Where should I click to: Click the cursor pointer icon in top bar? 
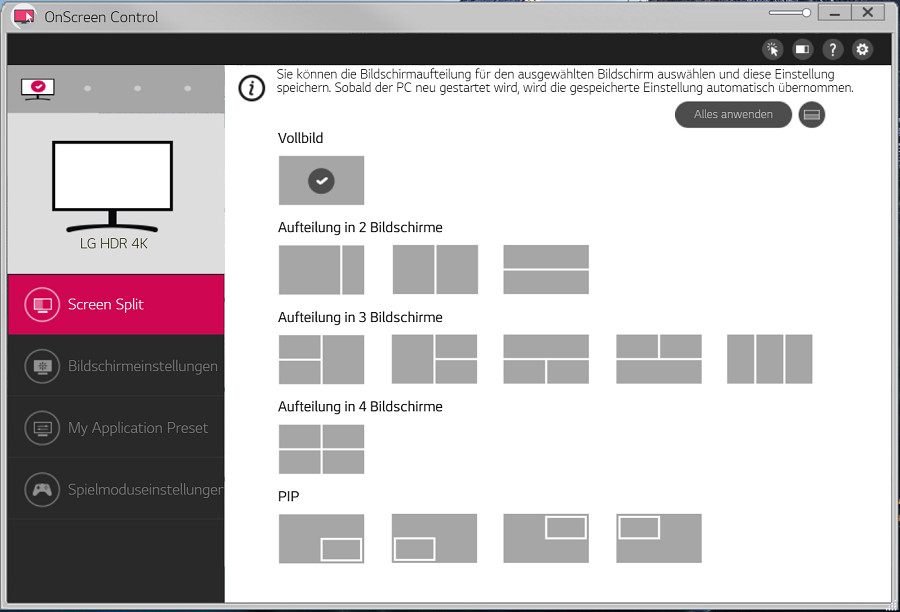773,49
